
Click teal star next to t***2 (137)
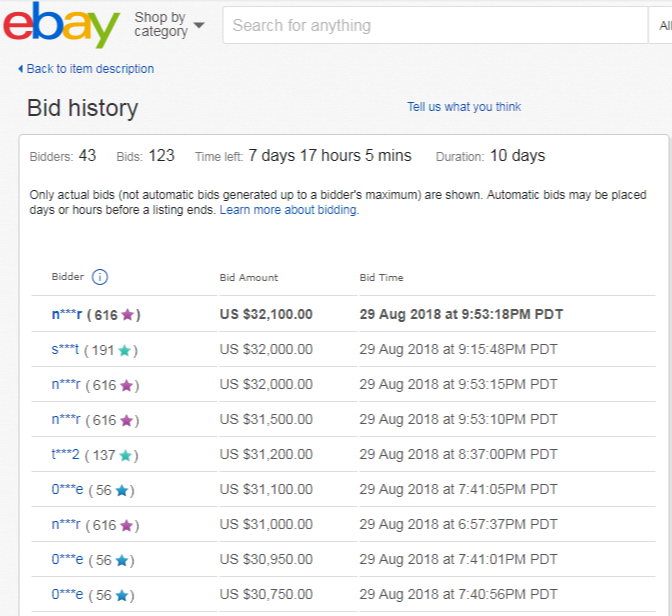point(124,455)
